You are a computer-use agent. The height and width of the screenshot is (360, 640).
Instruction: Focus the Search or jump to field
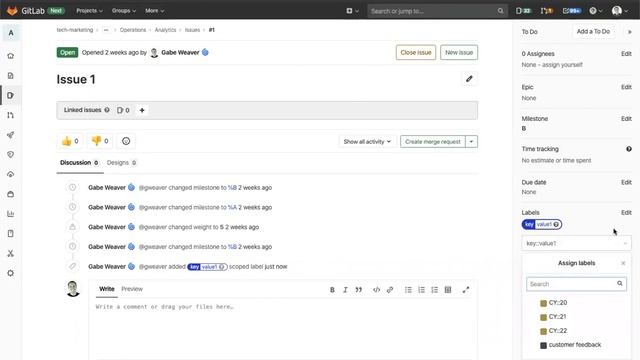point(437,11)
